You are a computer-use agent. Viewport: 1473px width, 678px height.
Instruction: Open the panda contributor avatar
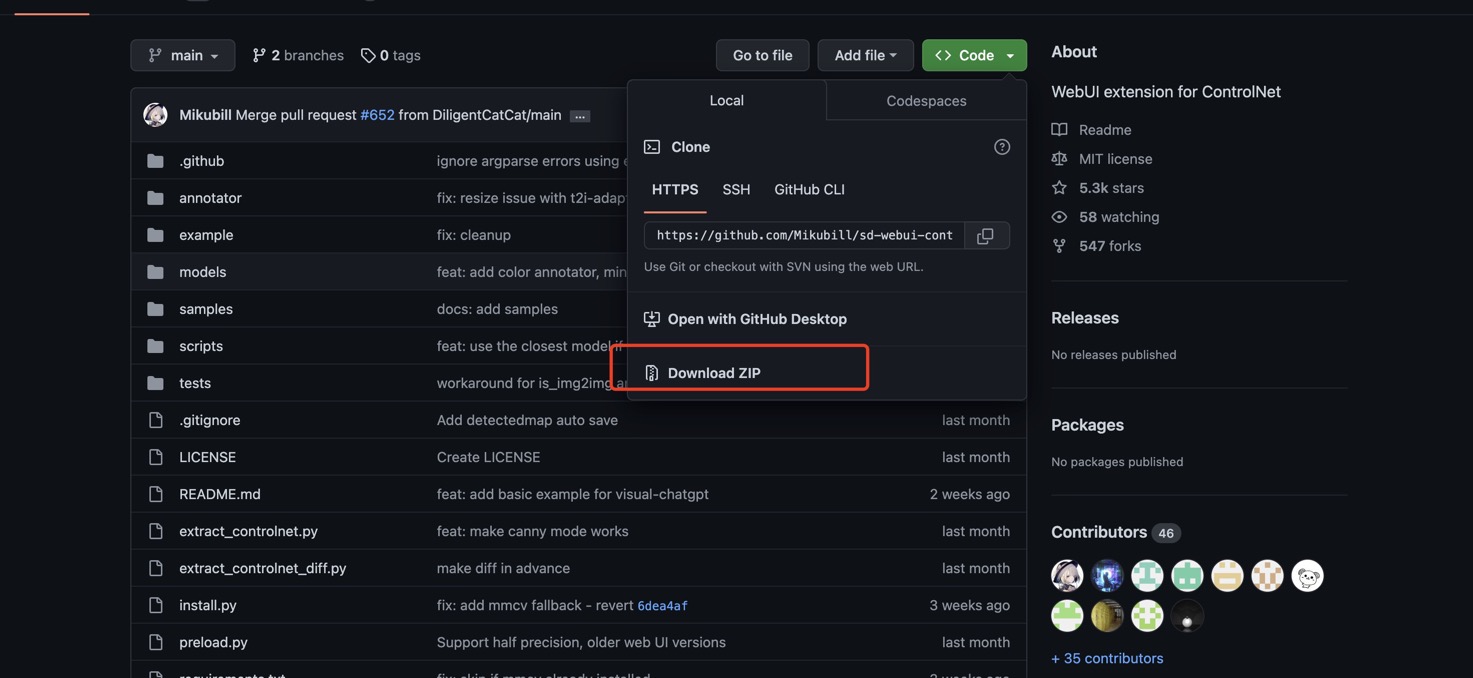[1307, 576]
